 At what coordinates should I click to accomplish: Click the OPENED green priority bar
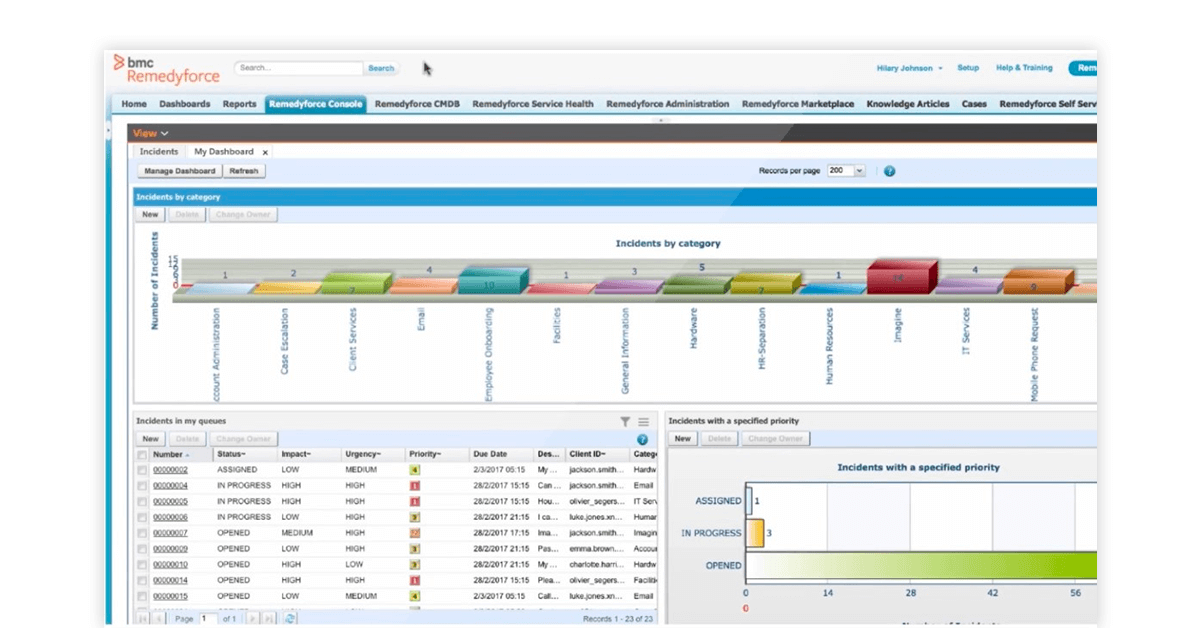[921, 566]
